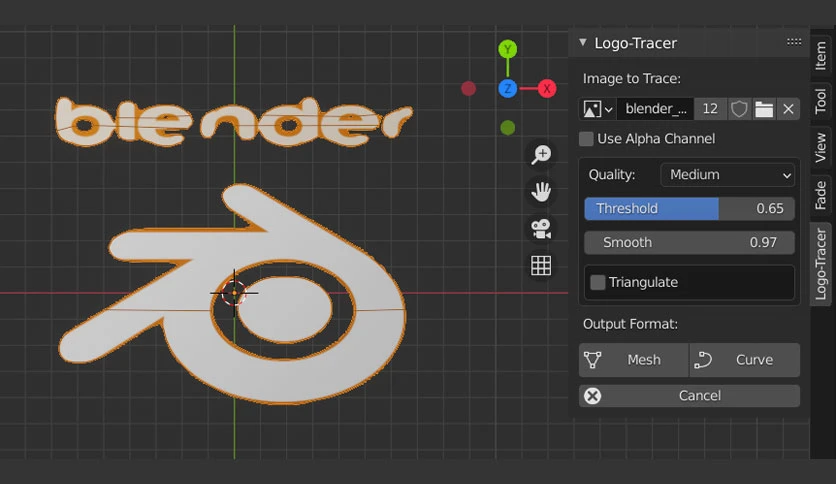This screenshot has height=484, width=836.
Task: Click the red X axis gizmo handle
Action: (x=546, y=88)
